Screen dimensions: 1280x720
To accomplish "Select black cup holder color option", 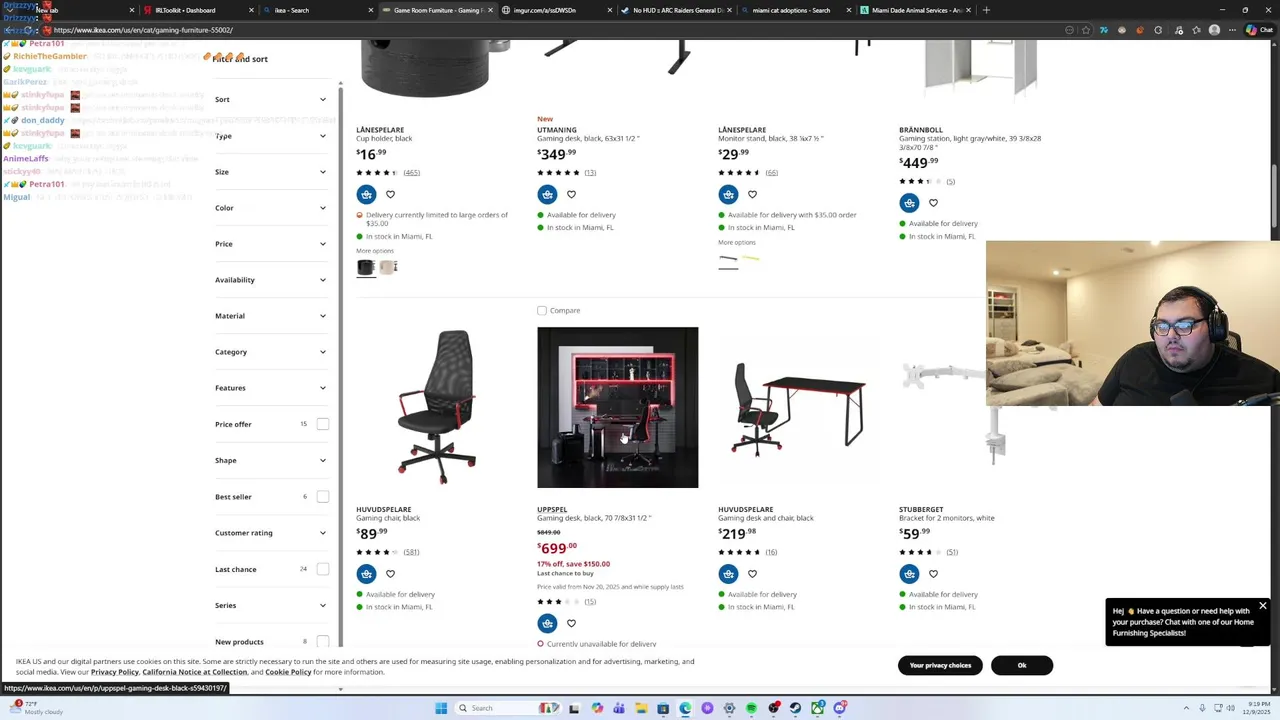I will point(366,267).
